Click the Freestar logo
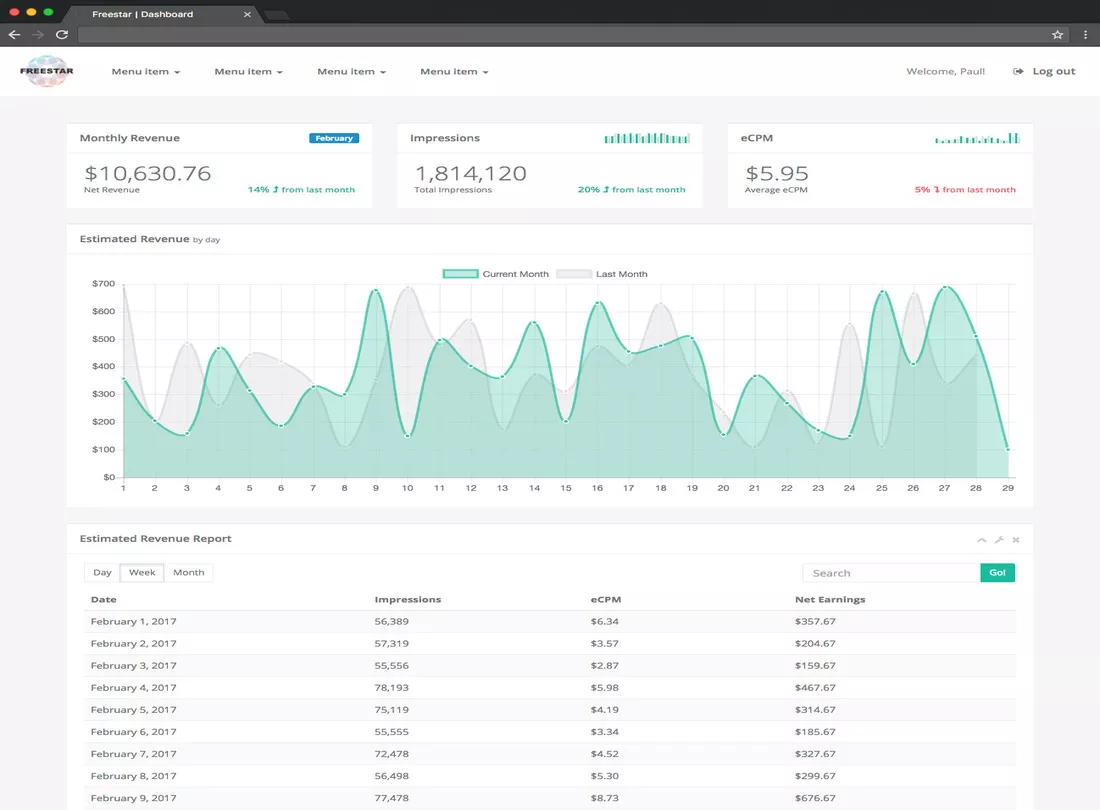 (47, 71)
